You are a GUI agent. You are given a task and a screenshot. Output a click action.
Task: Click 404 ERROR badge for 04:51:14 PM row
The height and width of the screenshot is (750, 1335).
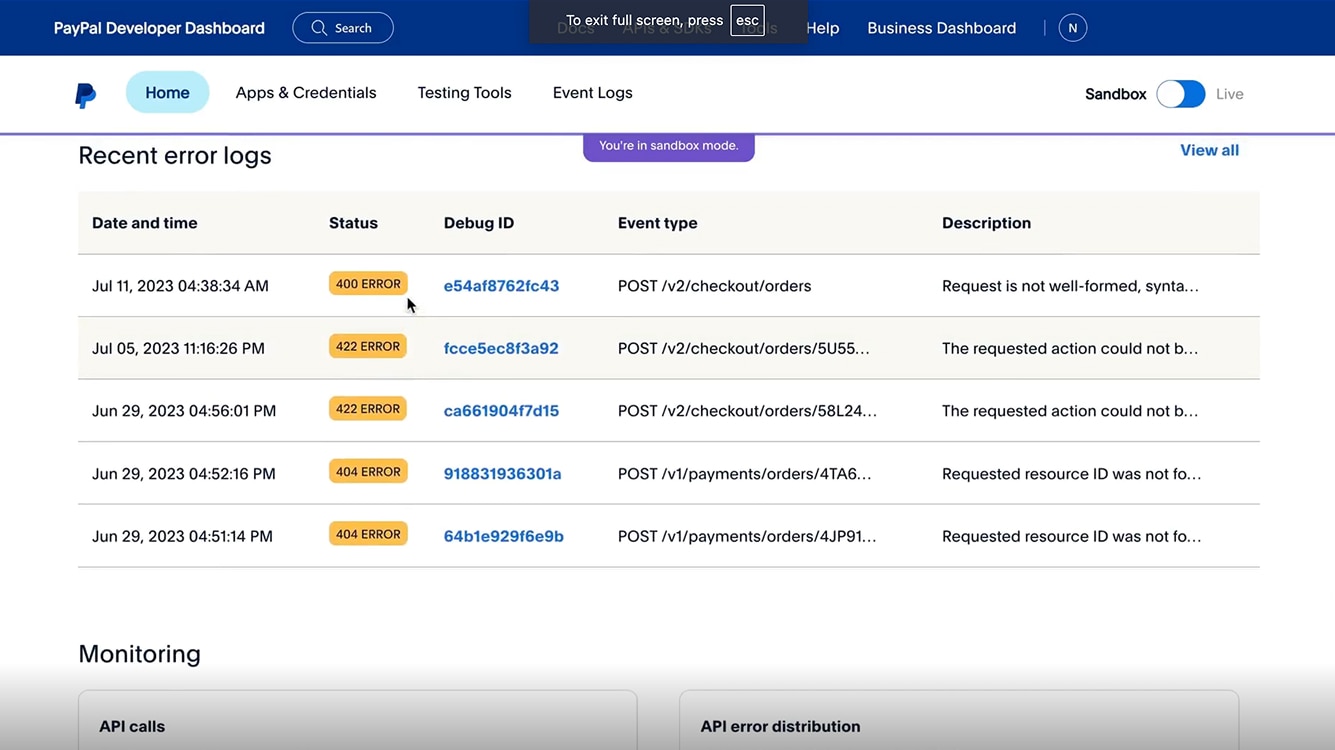(368, 534)
